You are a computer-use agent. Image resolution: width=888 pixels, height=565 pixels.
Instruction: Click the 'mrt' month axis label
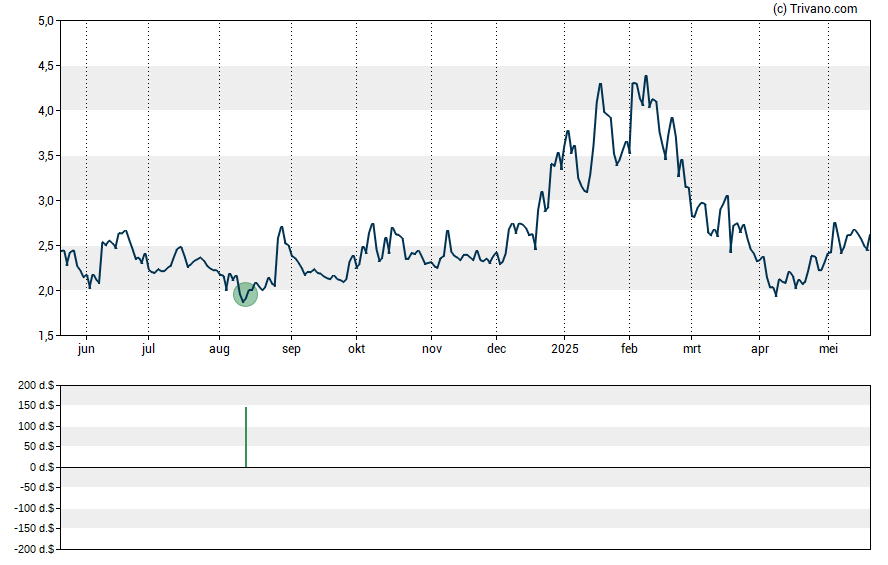[691, 349]
